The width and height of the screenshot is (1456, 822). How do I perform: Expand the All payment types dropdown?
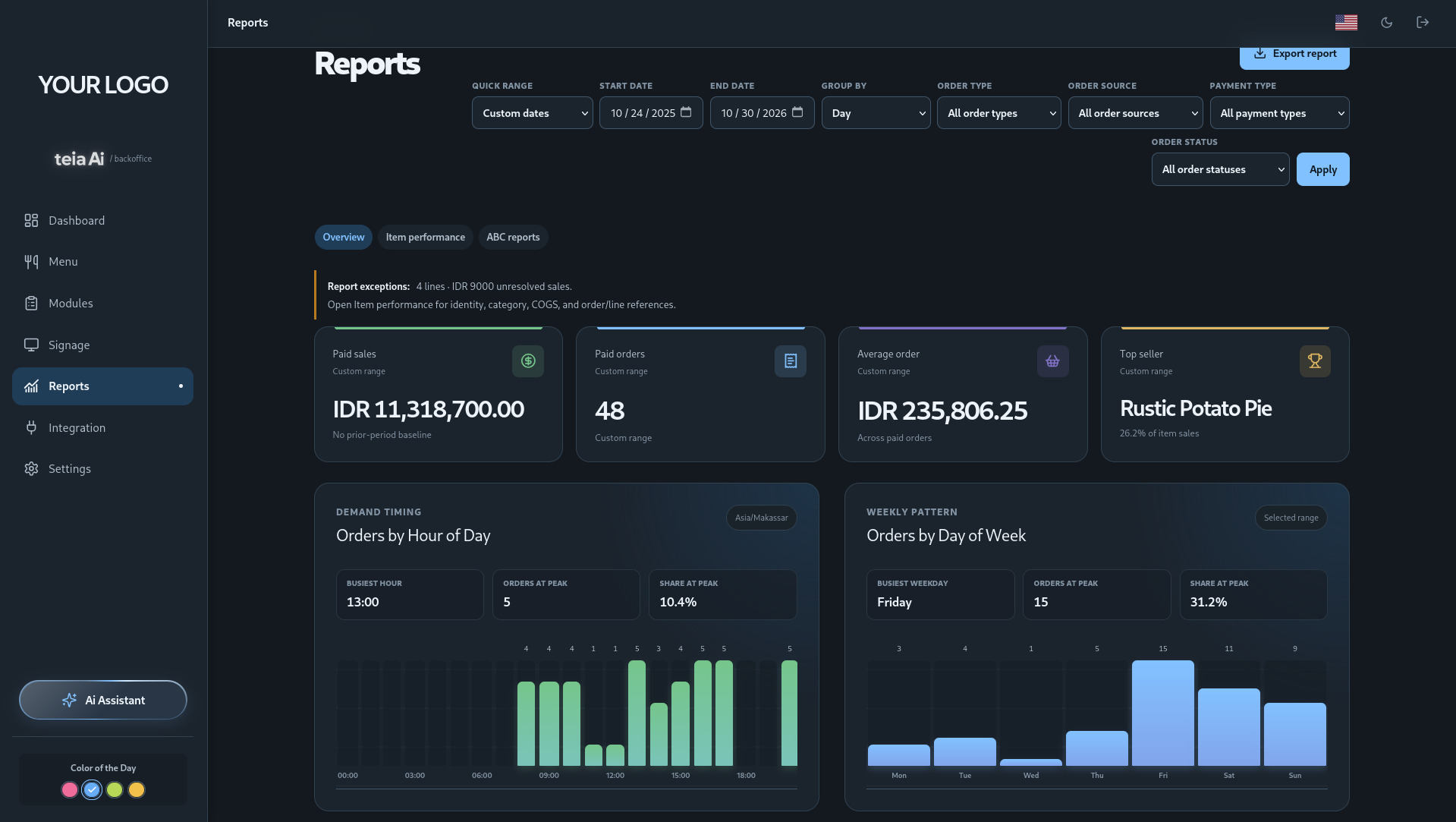coord(1279,113)
